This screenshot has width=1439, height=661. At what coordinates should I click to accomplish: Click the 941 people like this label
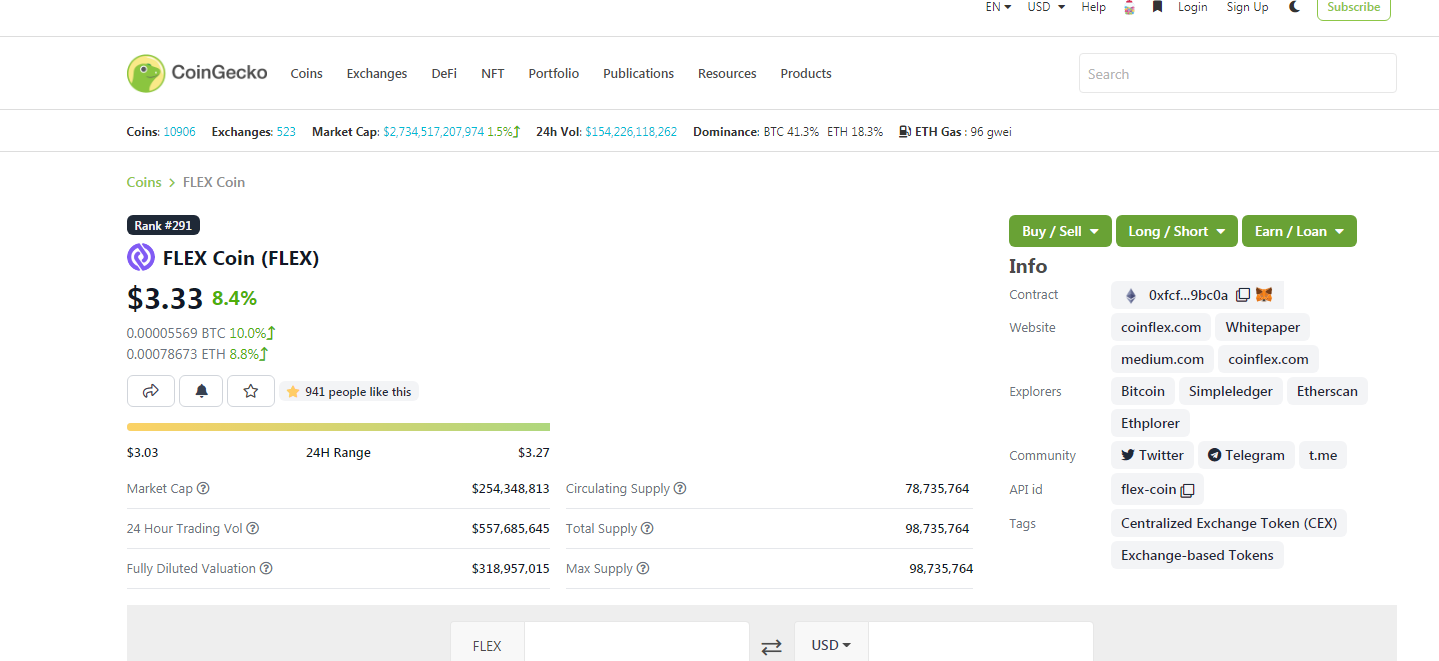point(349,391)
